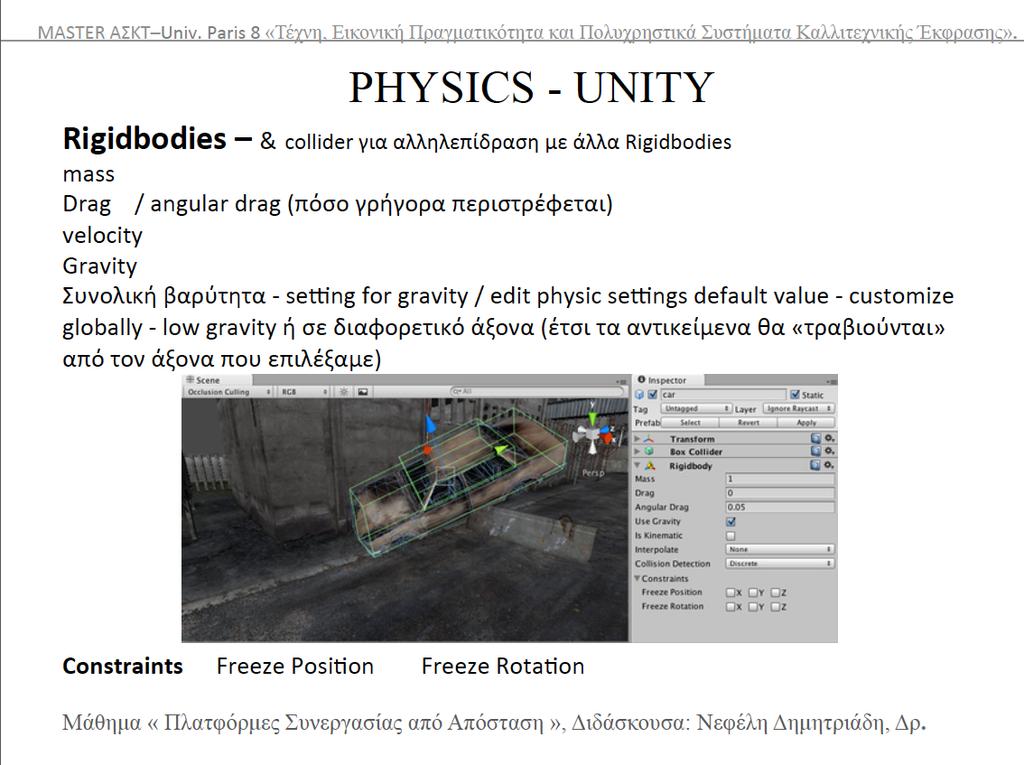Toggle the Static checkbox
1024x765 pixels.
pyautogui.click(x=795, y=395)
